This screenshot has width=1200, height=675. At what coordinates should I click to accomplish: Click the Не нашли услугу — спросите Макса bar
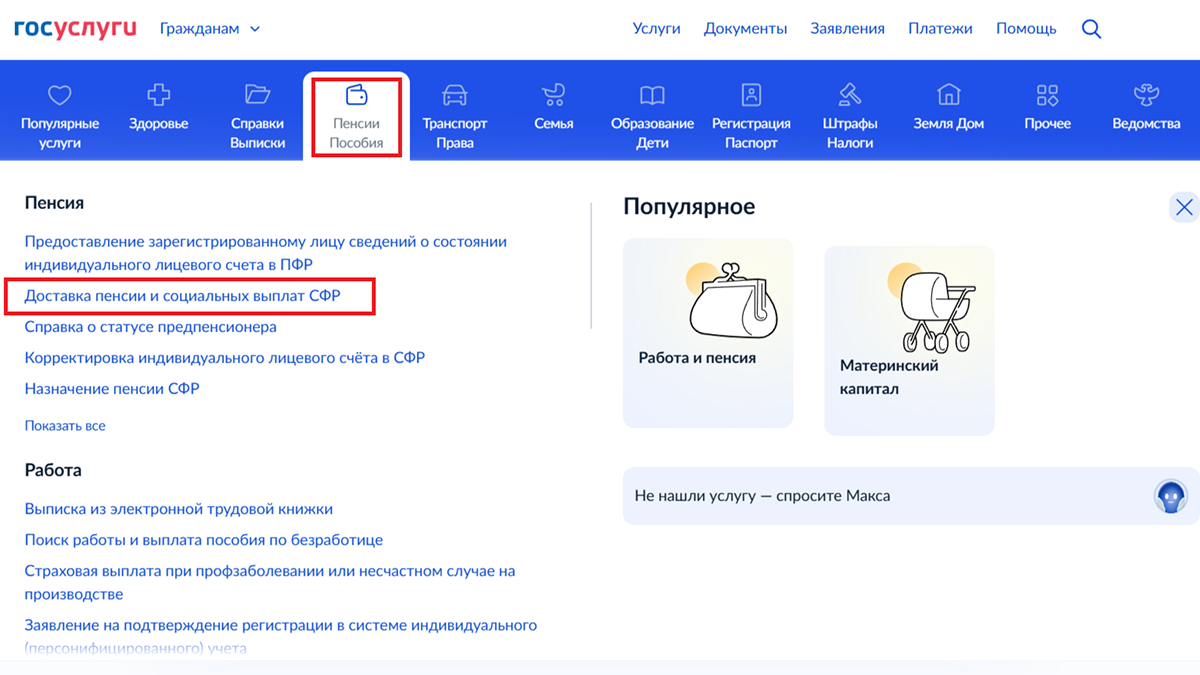[x=911, y=496]
